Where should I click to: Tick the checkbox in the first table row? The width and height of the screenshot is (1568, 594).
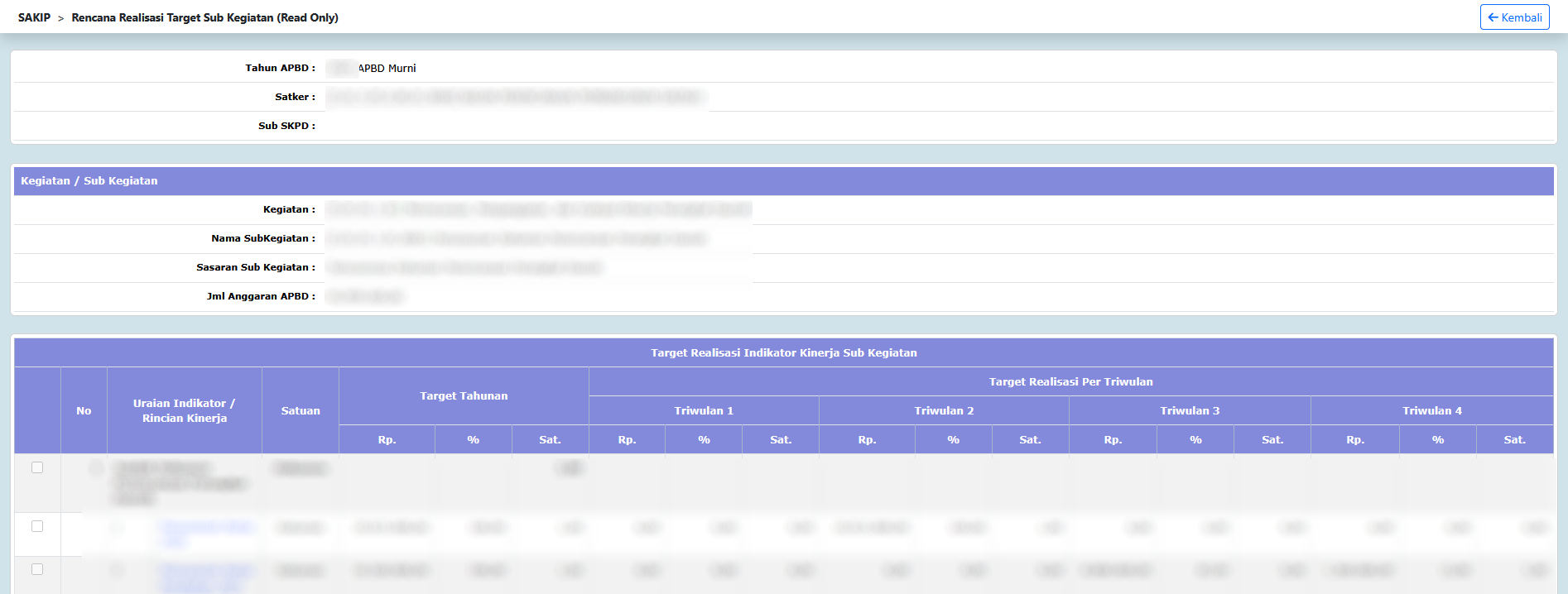click(37, 467)
